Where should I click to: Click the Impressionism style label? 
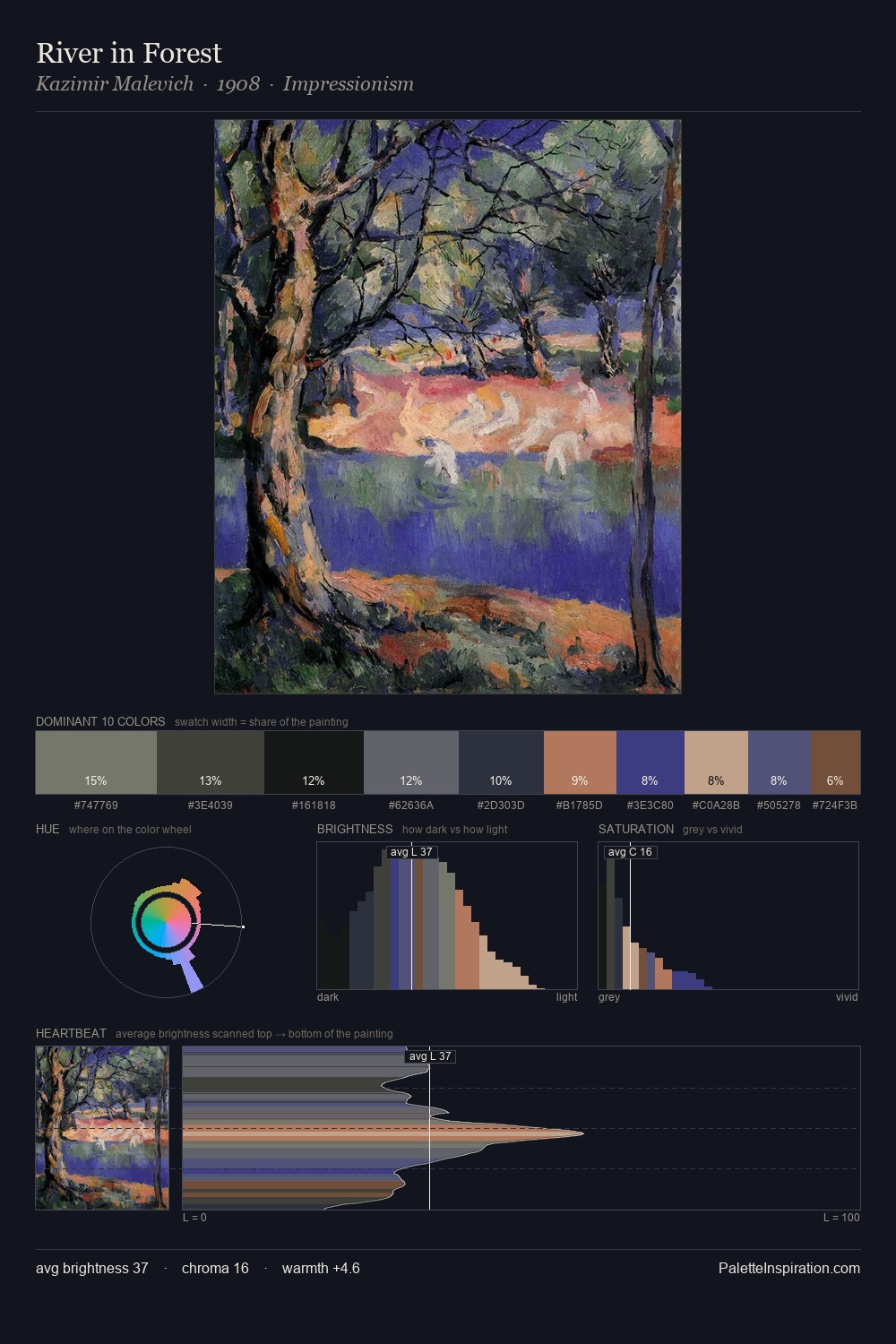point(349,84)
